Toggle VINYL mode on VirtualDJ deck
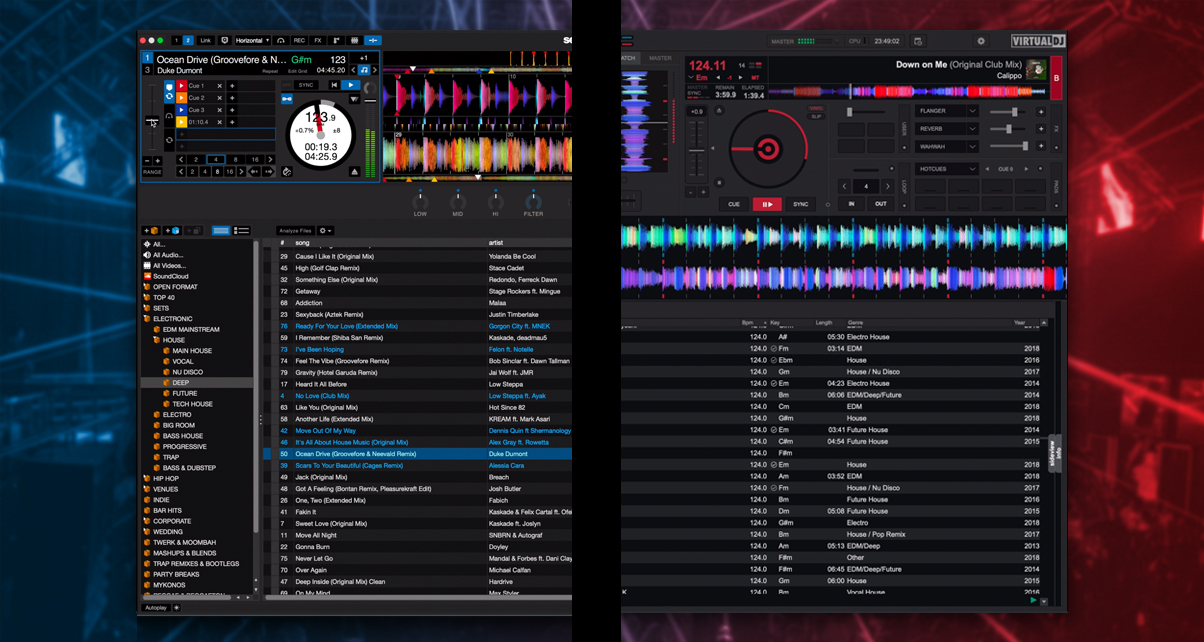Viewport: 1204px width, 642px height. click(815, 108)
